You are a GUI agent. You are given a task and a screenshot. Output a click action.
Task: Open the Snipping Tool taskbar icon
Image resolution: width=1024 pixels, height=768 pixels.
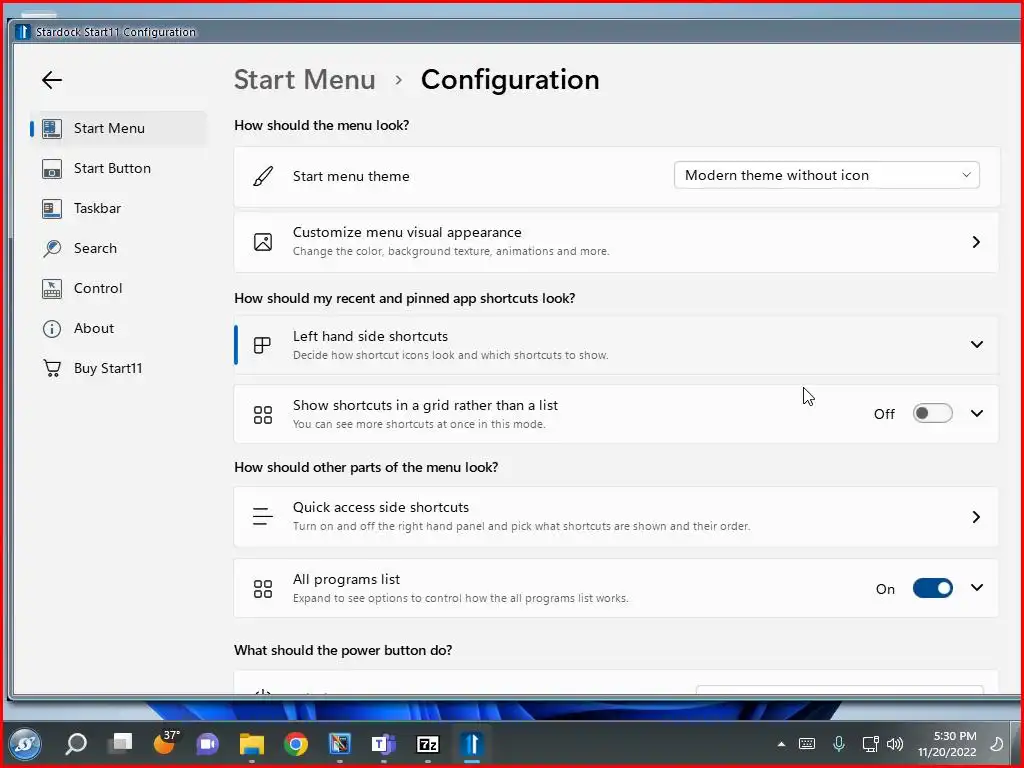(340, 744)
